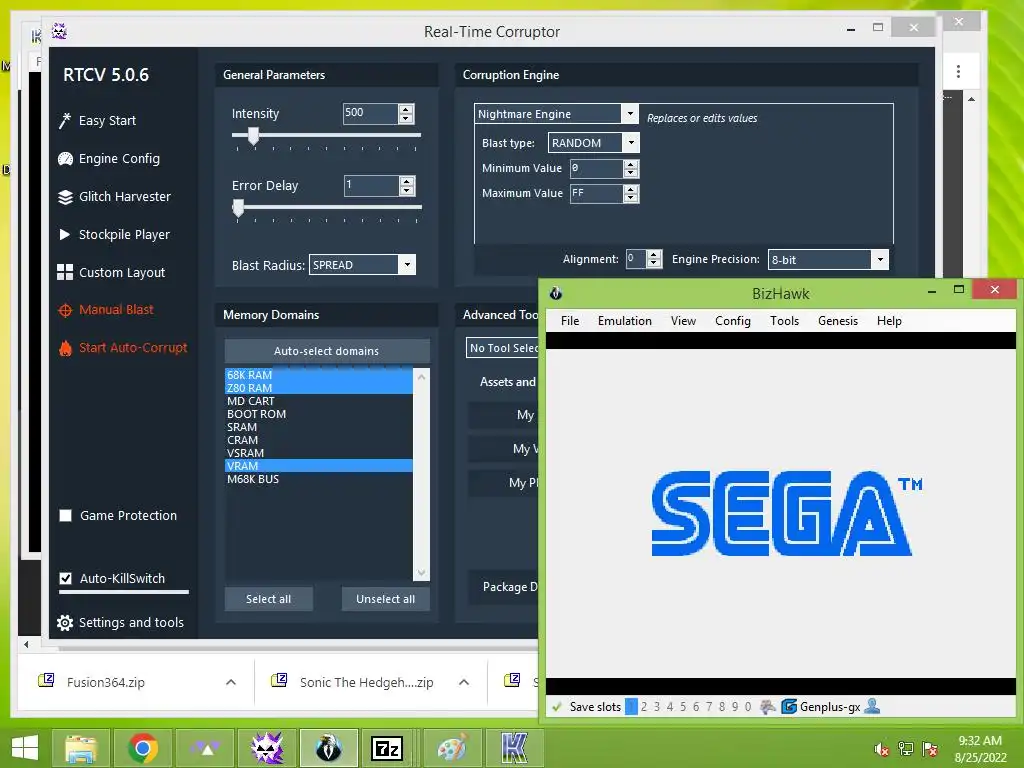Click the BizHawk icon in taskbar
This screenshot has height=768, width=1024.
pos(328,748)
